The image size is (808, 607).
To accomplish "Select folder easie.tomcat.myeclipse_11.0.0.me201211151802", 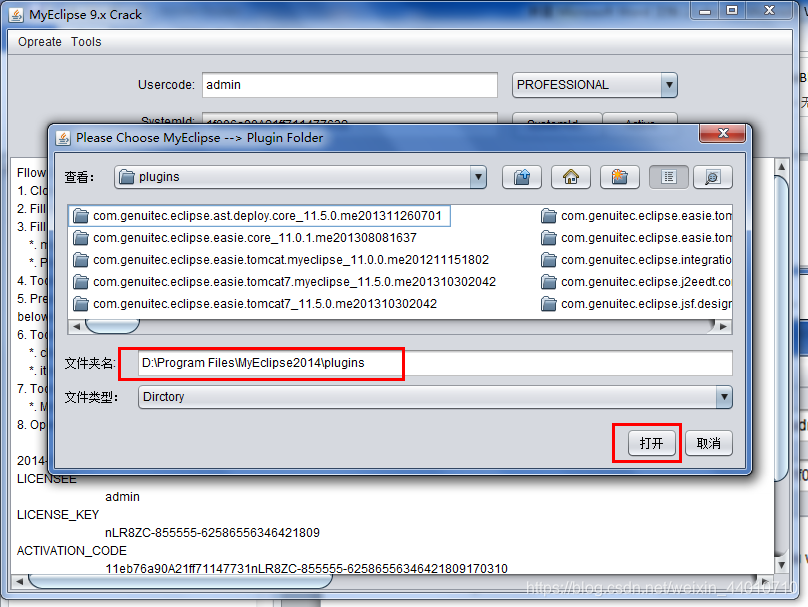I will [280, 260].
